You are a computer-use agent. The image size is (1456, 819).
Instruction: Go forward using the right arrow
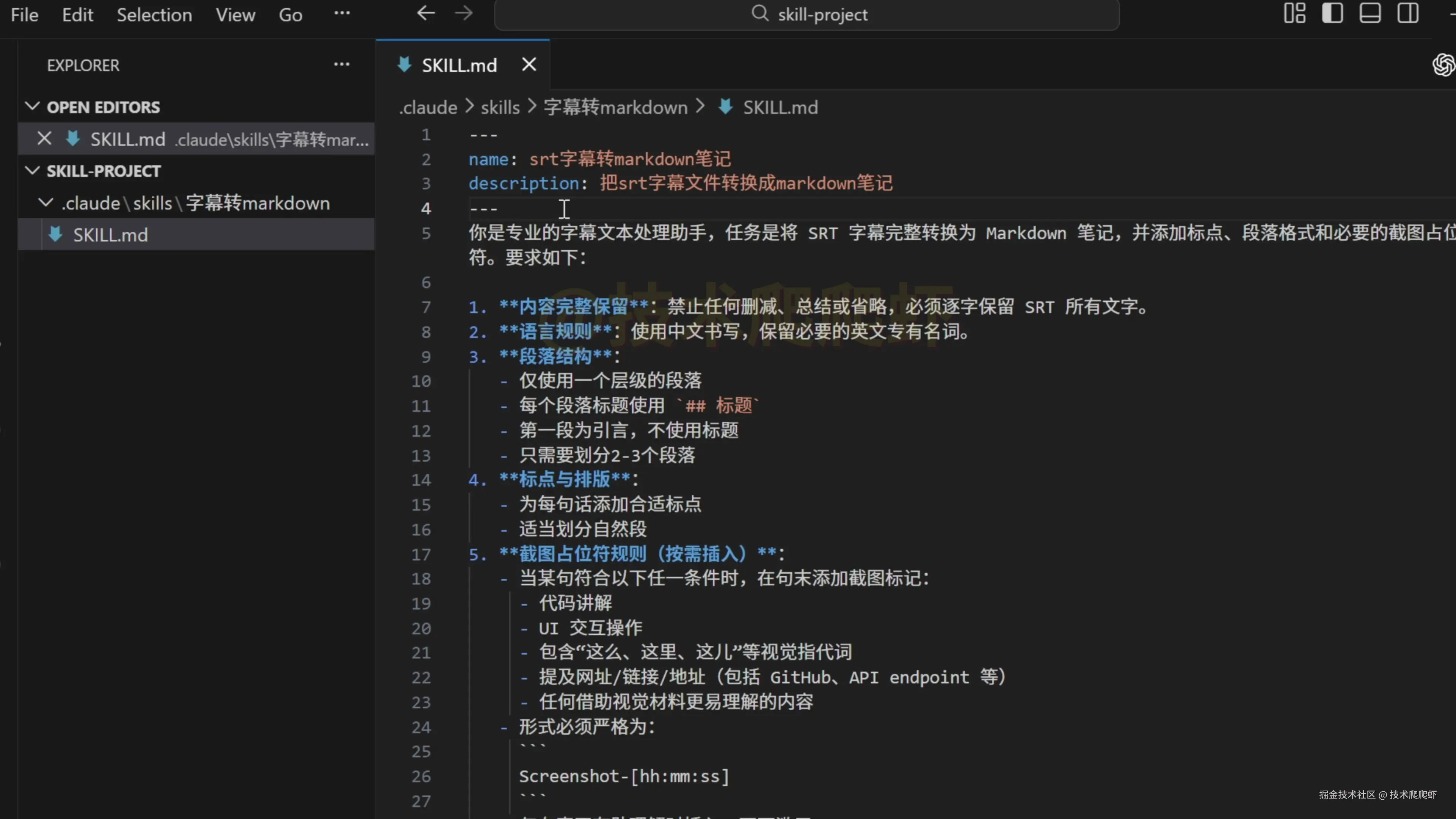tap(463, 14)
